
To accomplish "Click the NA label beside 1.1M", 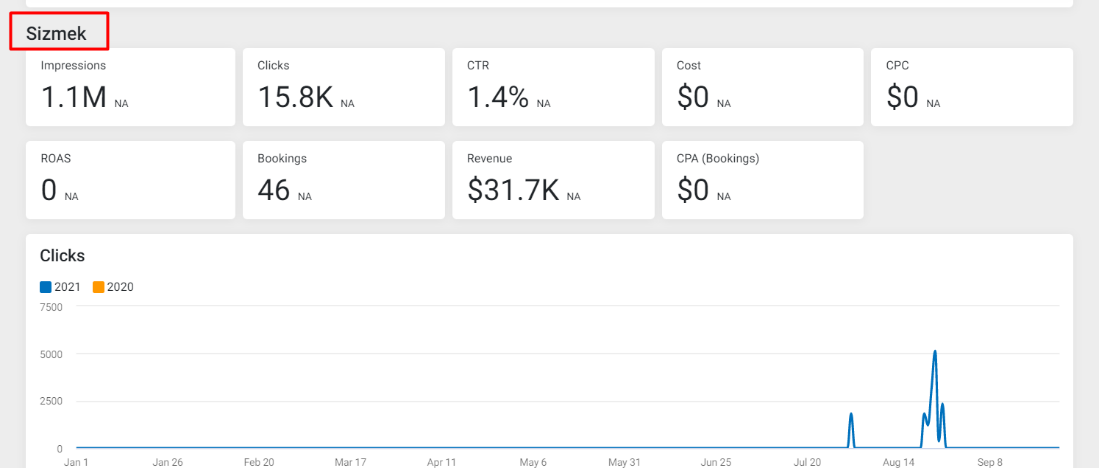I will [121, 104].
